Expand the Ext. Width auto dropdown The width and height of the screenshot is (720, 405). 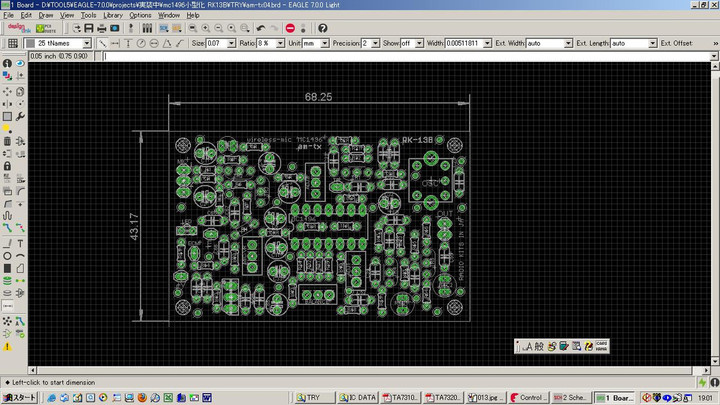[x=567, y=44]
